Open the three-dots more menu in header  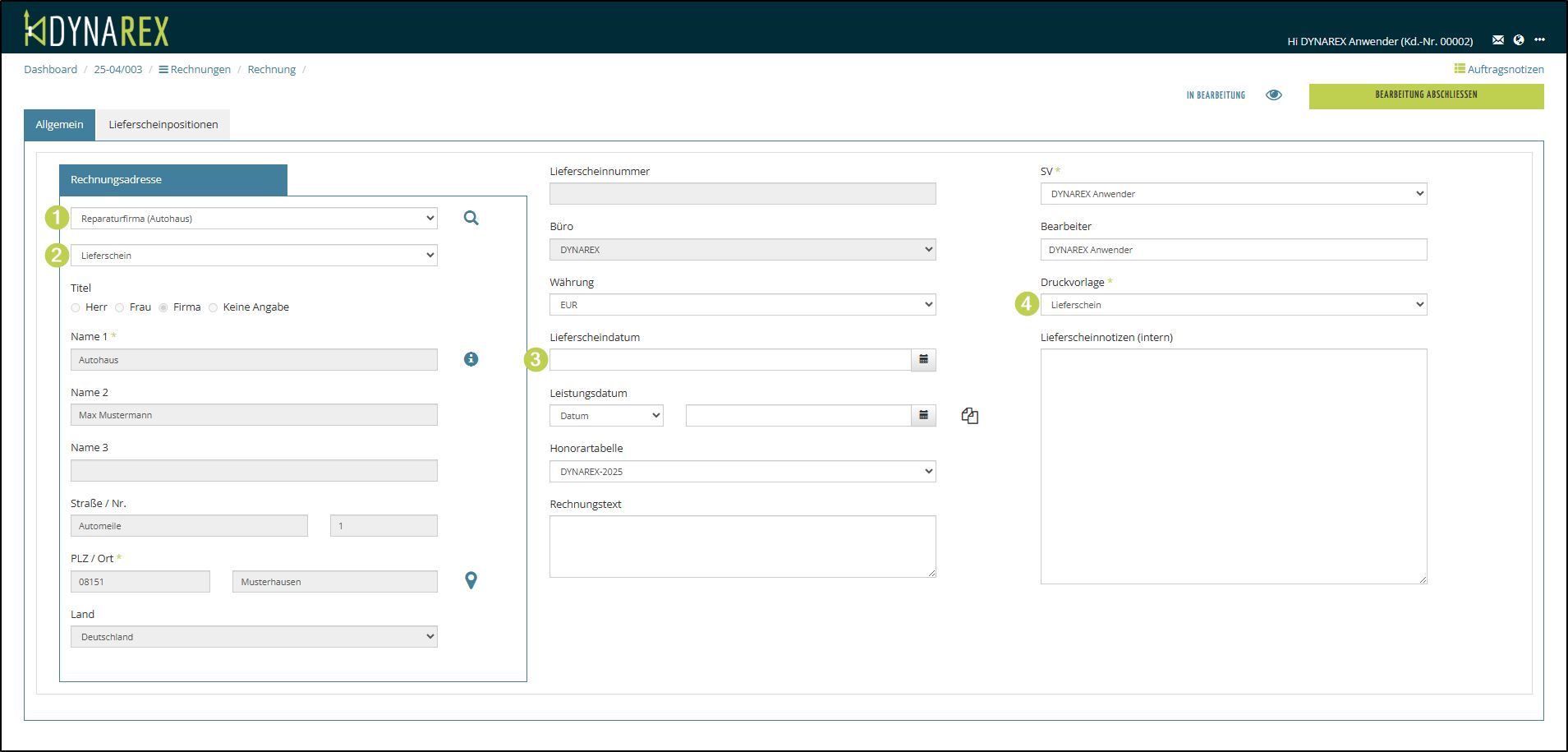[1539, 40]
